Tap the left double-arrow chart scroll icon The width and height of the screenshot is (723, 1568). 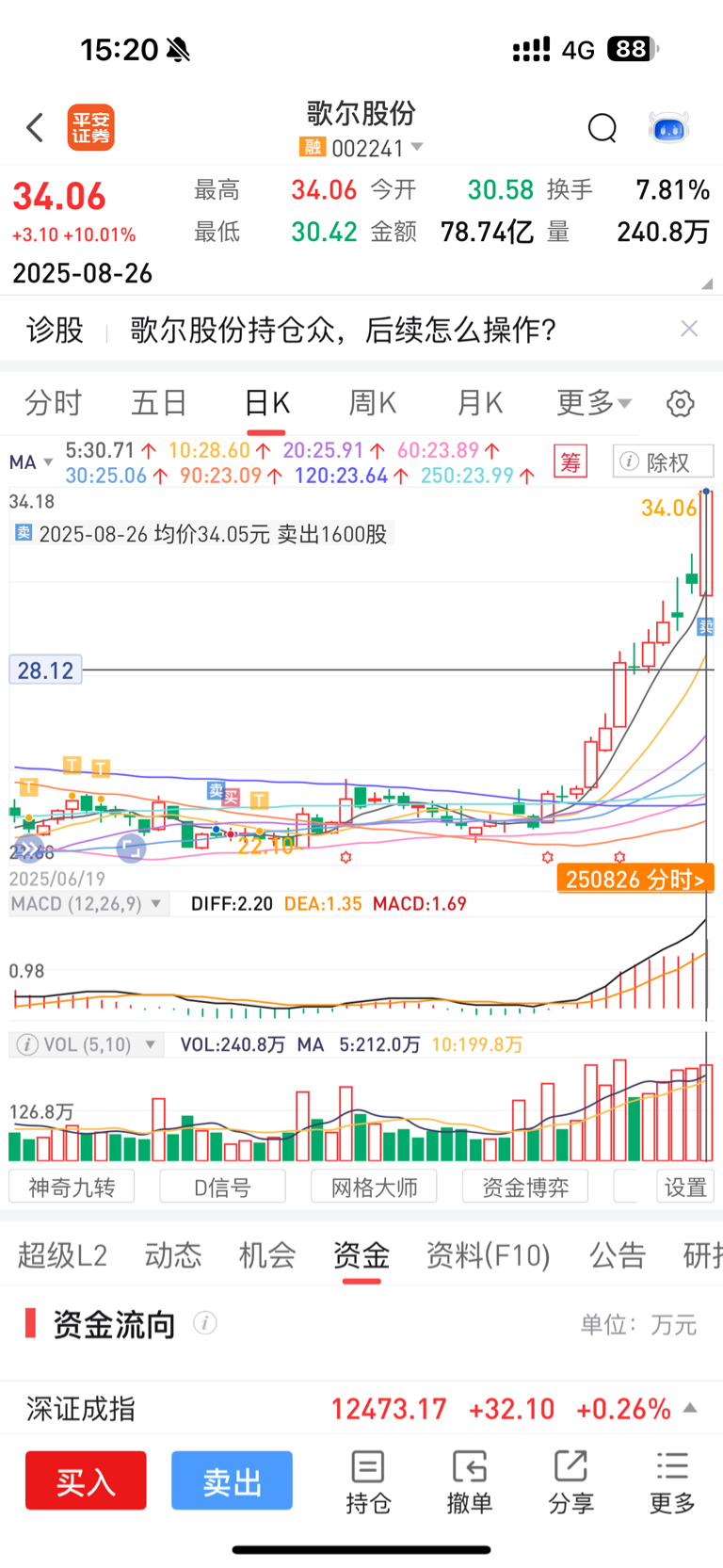[x=28, y=849]
